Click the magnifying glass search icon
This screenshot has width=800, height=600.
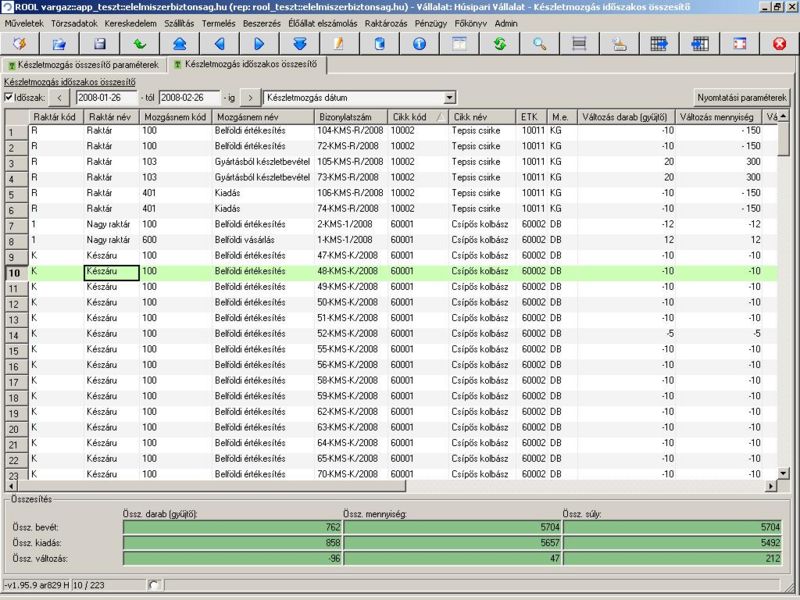[539, 44]
